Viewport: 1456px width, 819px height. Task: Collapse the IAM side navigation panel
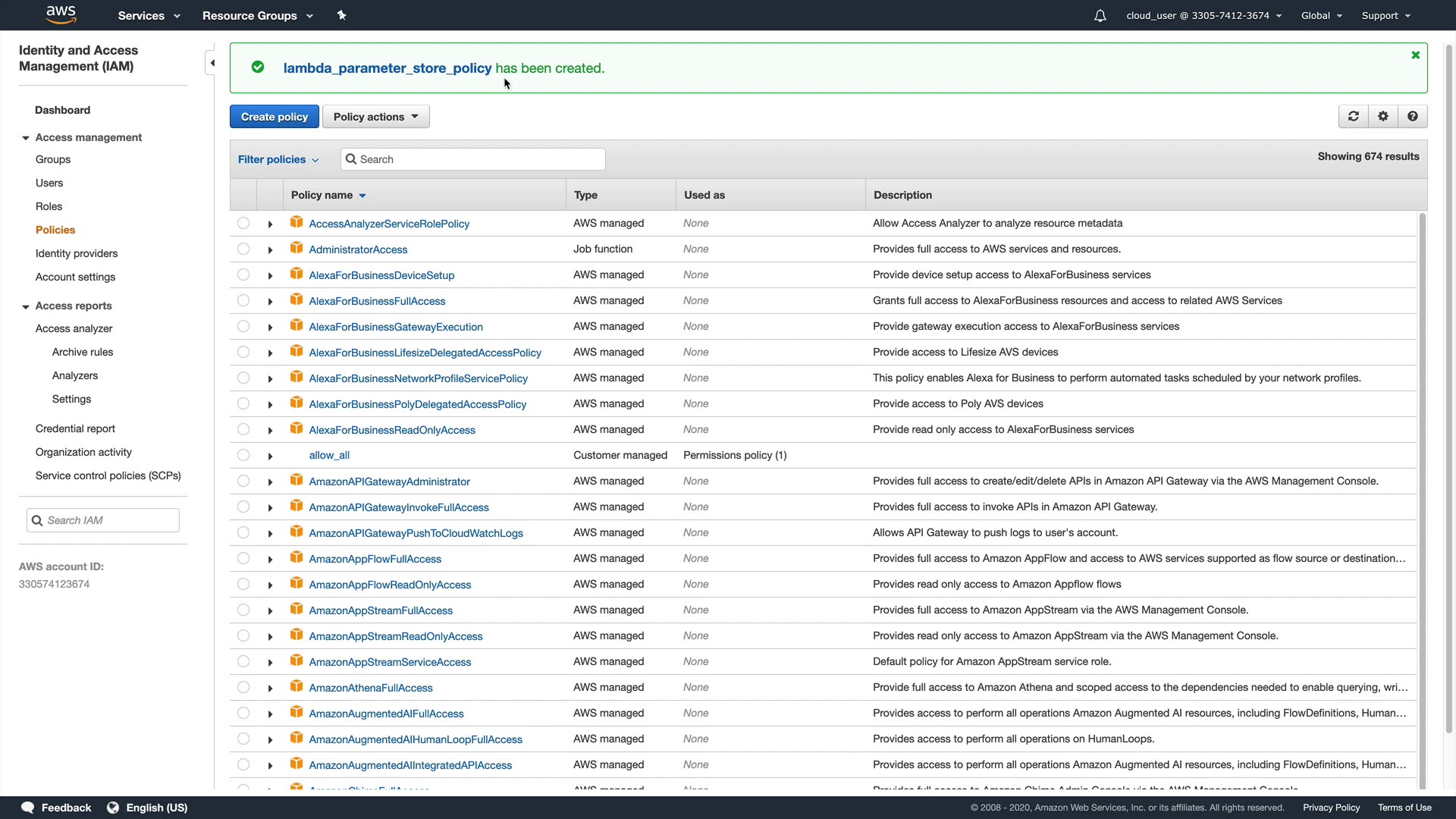212,63
